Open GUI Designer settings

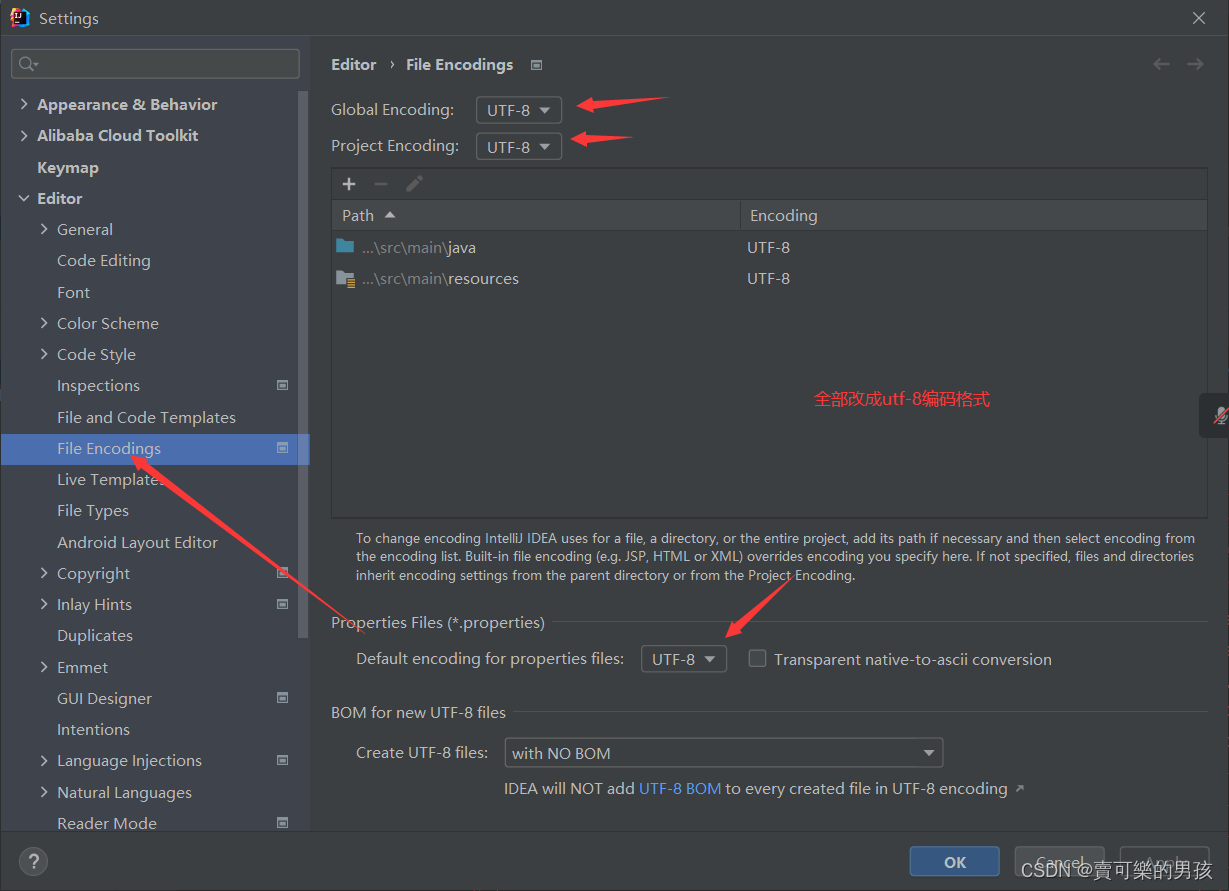[105, 698]
